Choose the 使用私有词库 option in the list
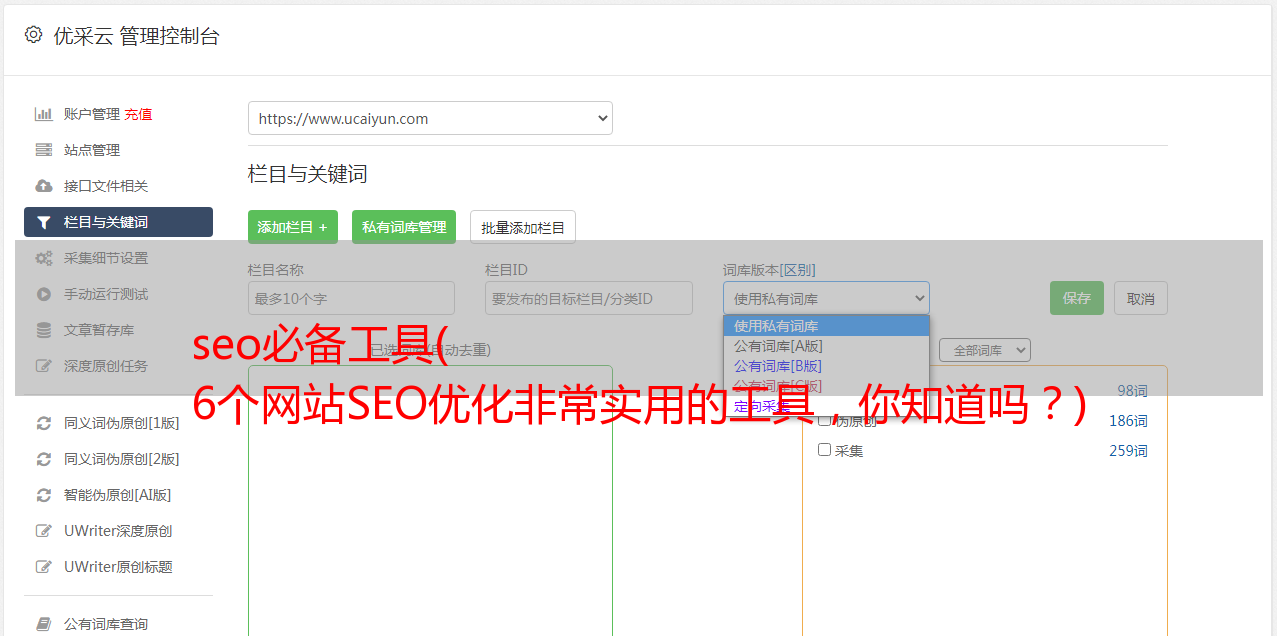Viewport: 1277px width, 636px height. click(826, 326)
